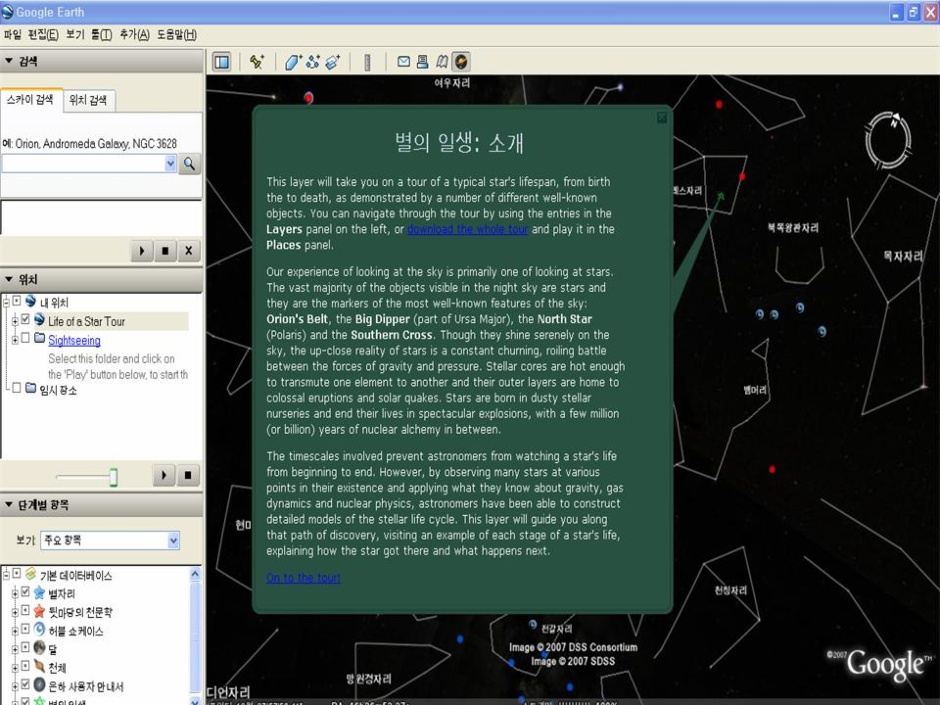Image resolution: width=940 pixels, height=705 pixels.
Task: Switch to the 위치 검색 tab
Action: [88, 100]
